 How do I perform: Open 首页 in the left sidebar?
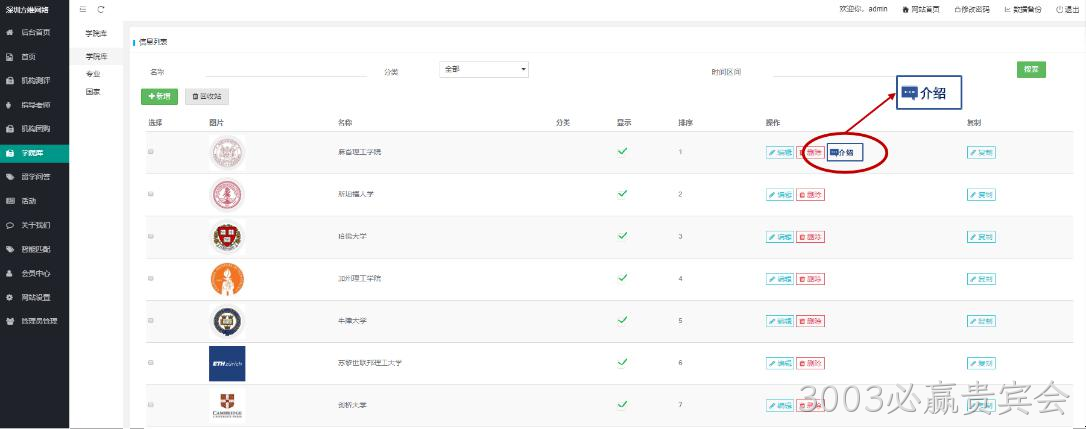pos(35,57)
